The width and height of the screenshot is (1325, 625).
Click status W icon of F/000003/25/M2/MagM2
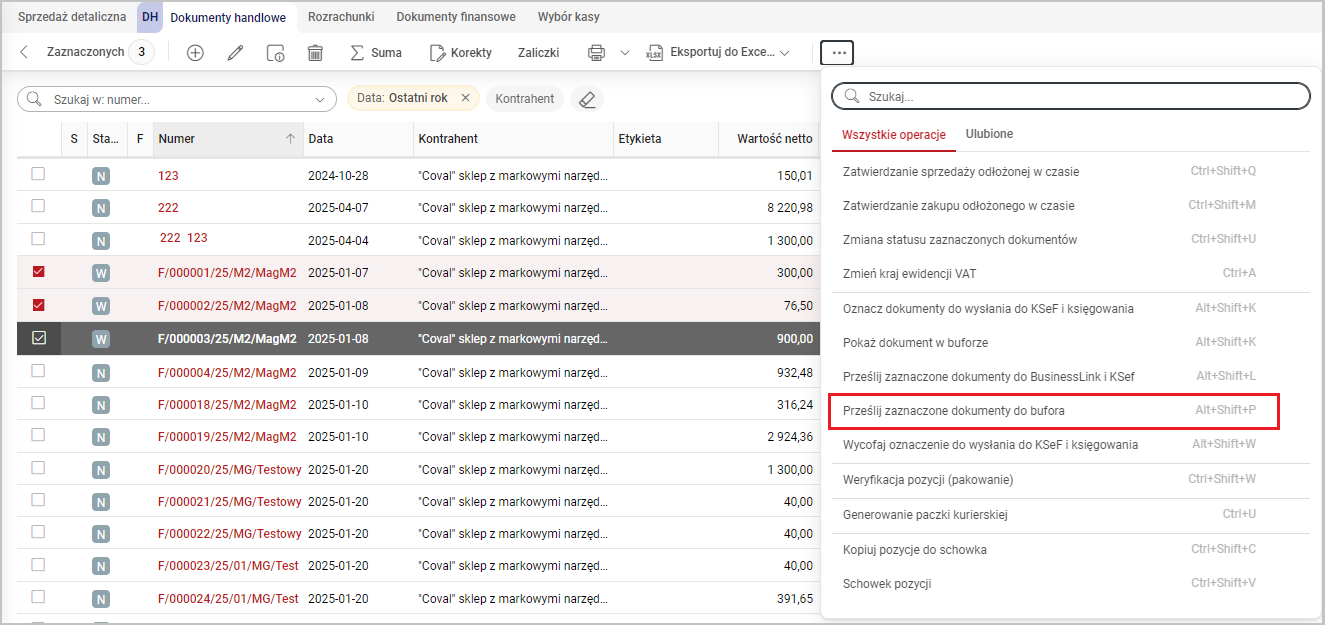point(100,339)
